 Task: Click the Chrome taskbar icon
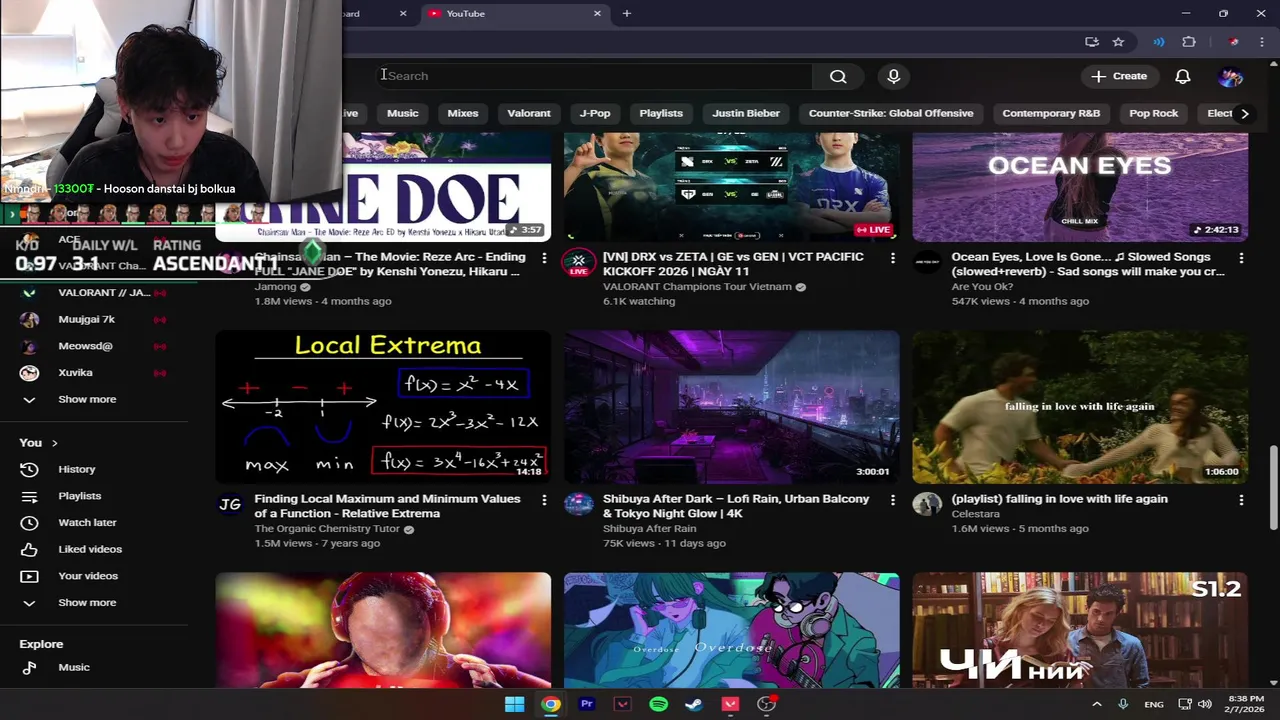coord(551,704)
